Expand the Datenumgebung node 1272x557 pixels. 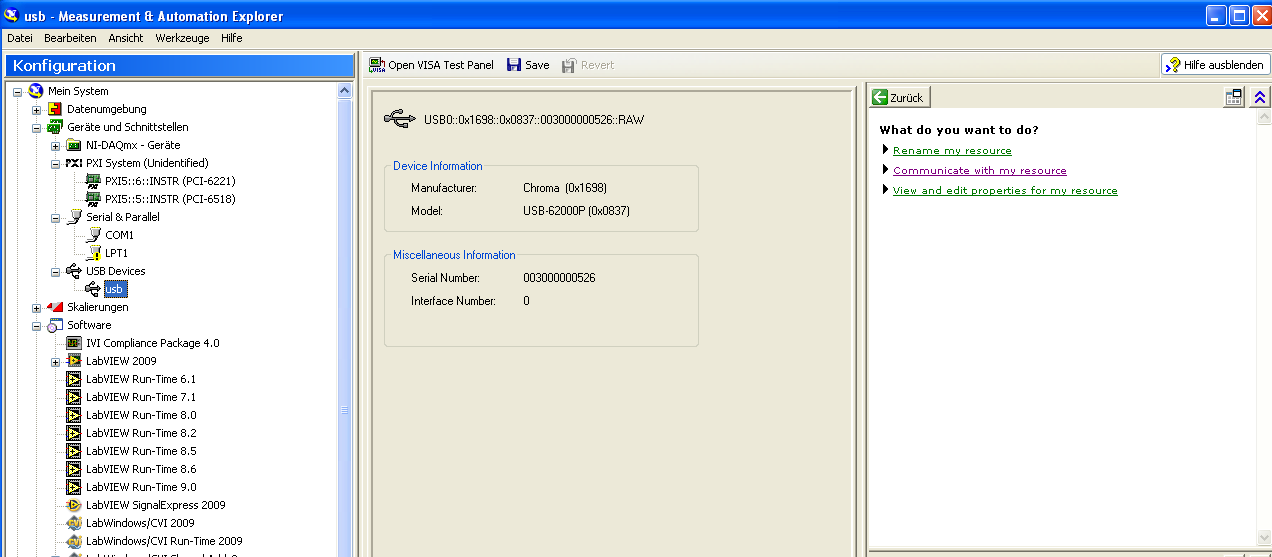tap(36, 109)
